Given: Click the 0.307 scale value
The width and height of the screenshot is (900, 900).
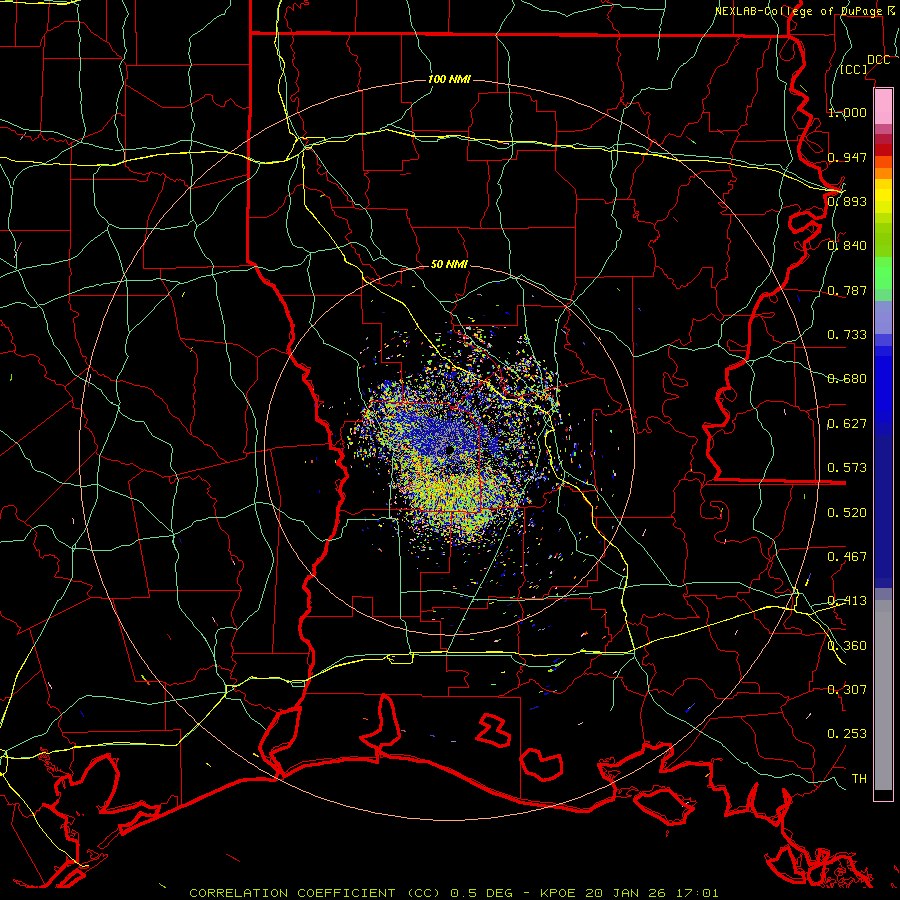Looking at the screenshot, I should point(847,689).
